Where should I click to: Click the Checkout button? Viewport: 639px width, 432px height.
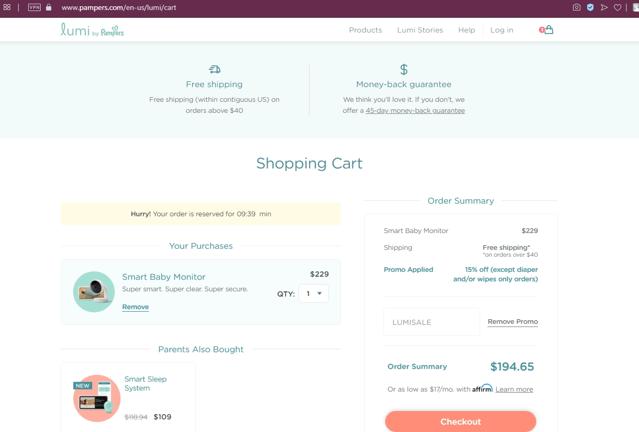pyautogui.click(x=461, y=421)
